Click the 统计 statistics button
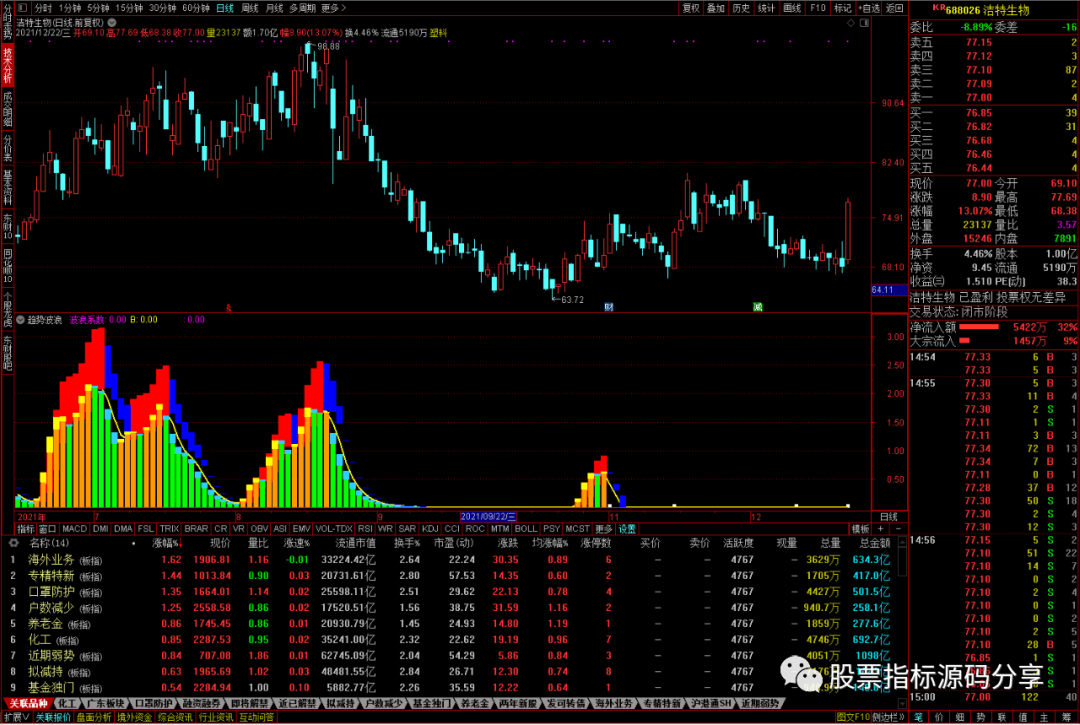The width and height of the screenshot is (1080, 725). [766, 8]
